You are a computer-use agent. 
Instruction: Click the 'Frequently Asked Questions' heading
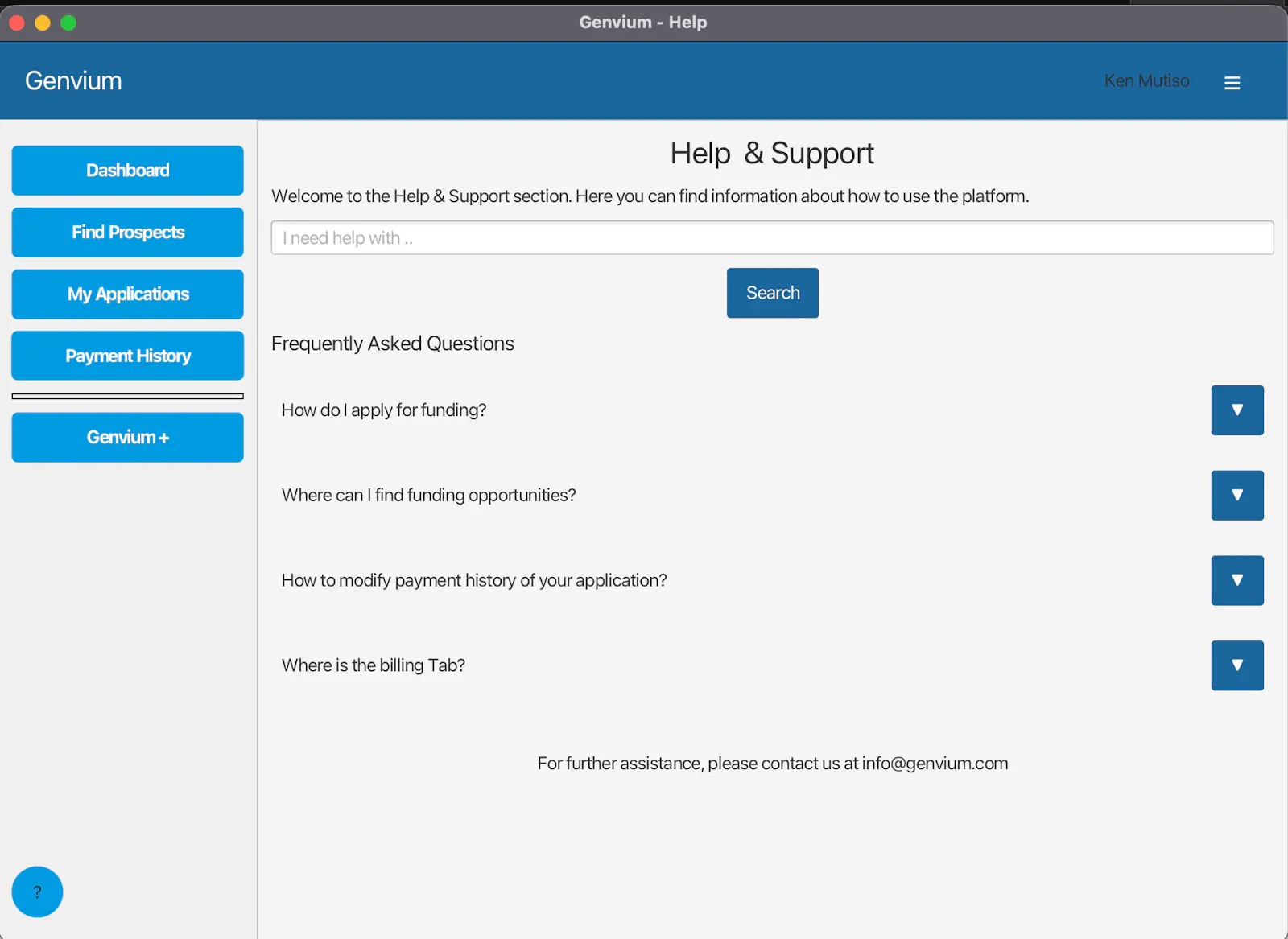click(x=393, y=344)
